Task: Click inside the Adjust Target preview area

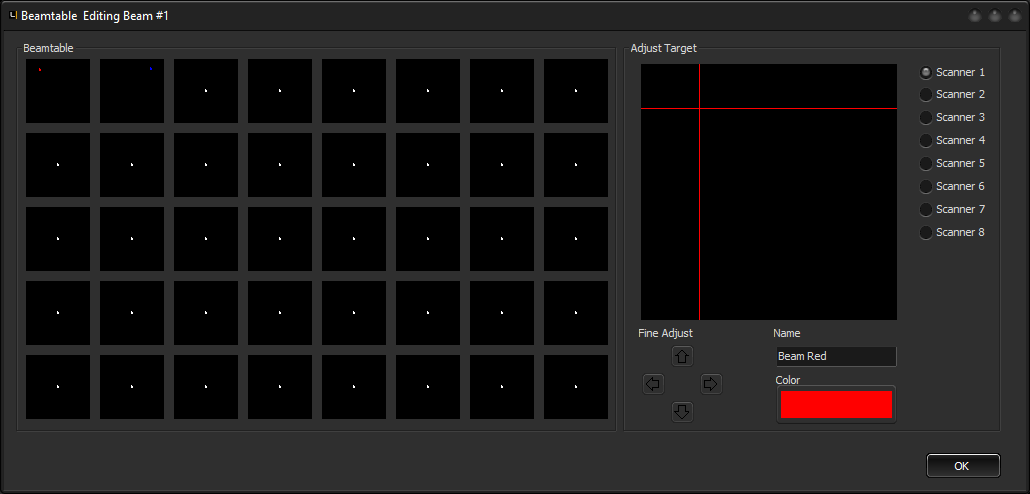Action: point(769,192)
